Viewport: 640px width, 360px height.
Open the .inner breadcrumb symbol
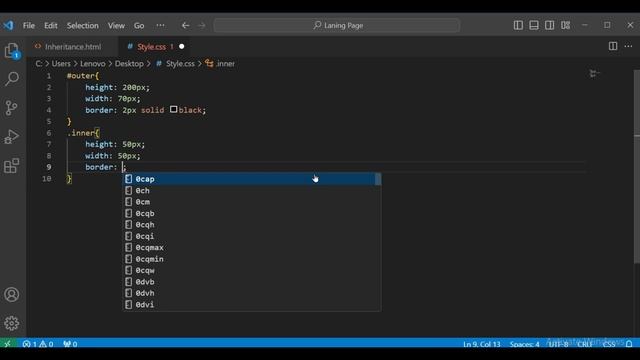220,64
